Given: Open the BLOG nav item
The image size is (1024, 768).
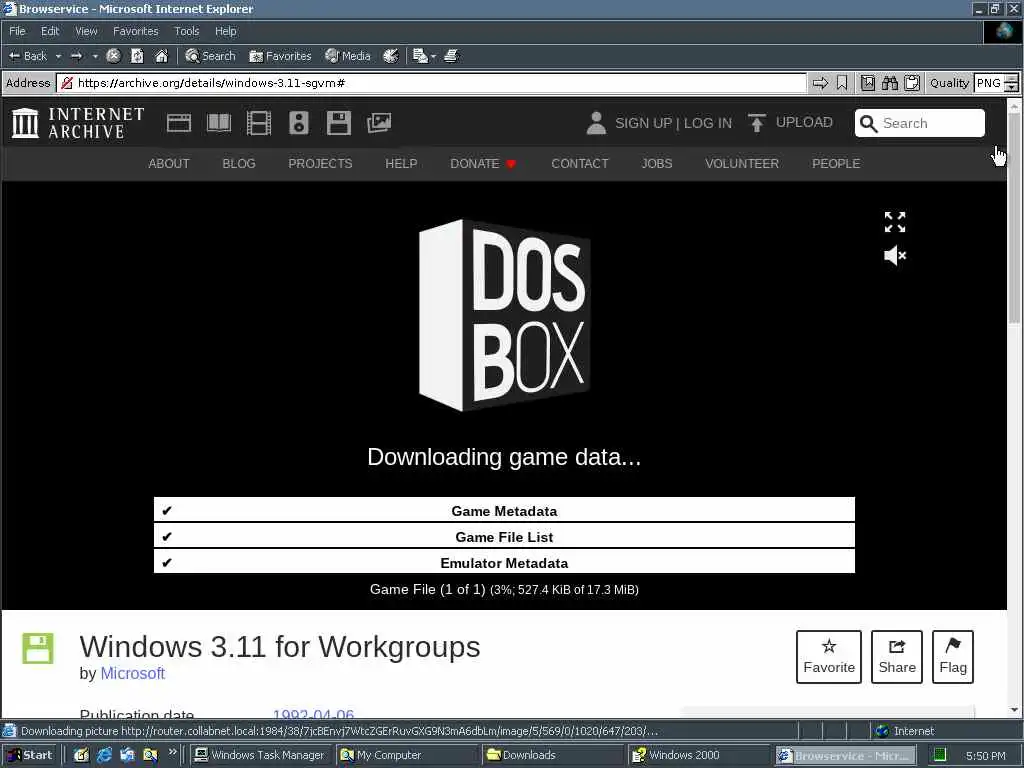Looking at the screenshot, I should 238,163.
